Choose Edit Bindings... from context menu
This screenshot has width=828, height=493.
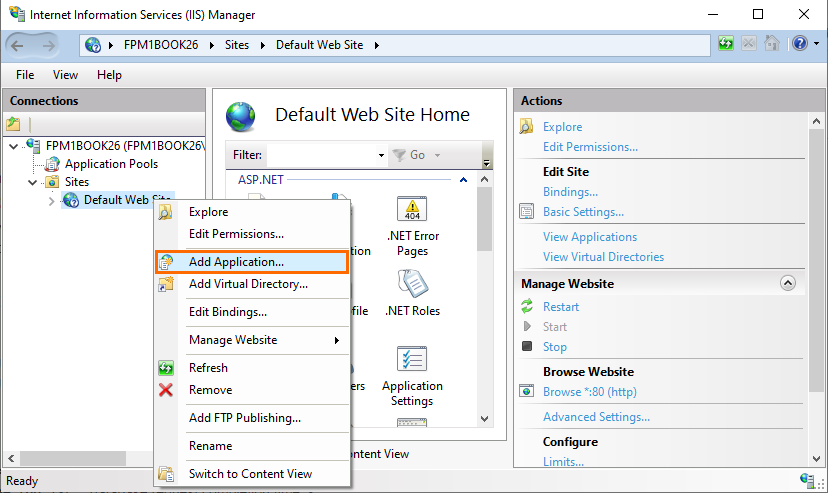(x=252, y=312)
